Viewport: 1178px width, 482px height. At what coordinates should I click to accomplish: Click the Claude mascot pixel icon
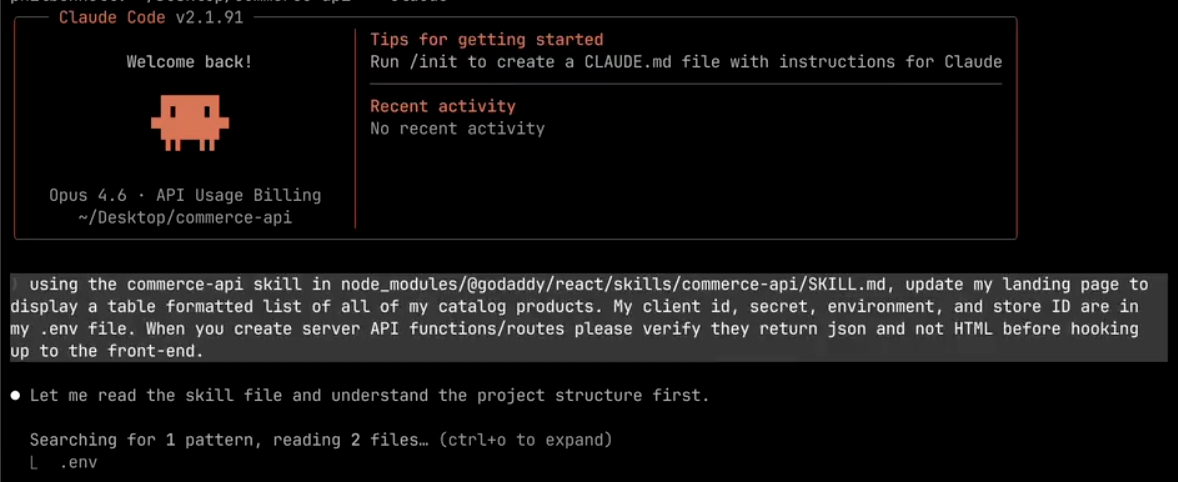coord(190,122)
